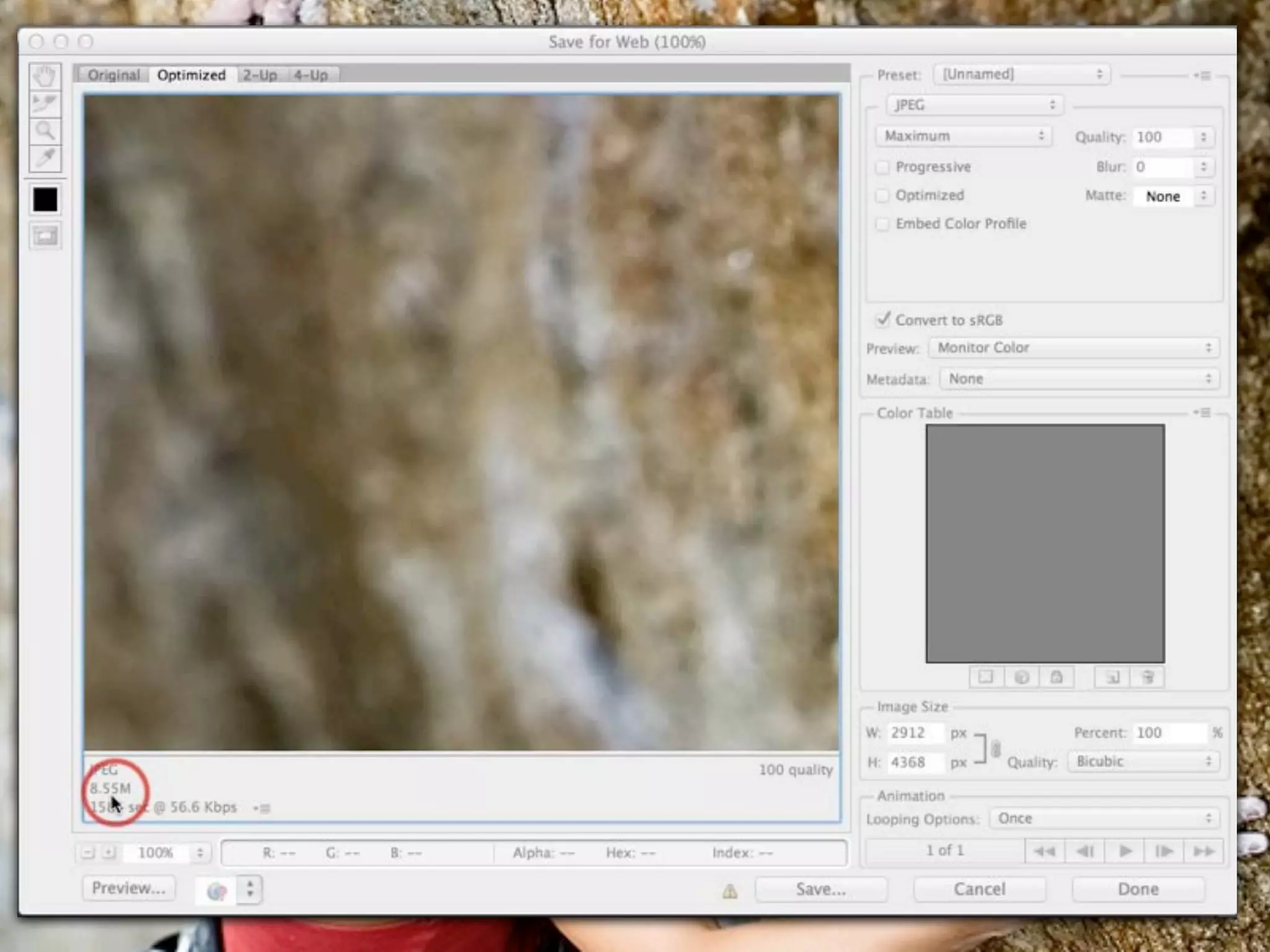Click the black eyedropper color swatch
The height and width of the screenshot is (952, 1270).
pos(45,200)
